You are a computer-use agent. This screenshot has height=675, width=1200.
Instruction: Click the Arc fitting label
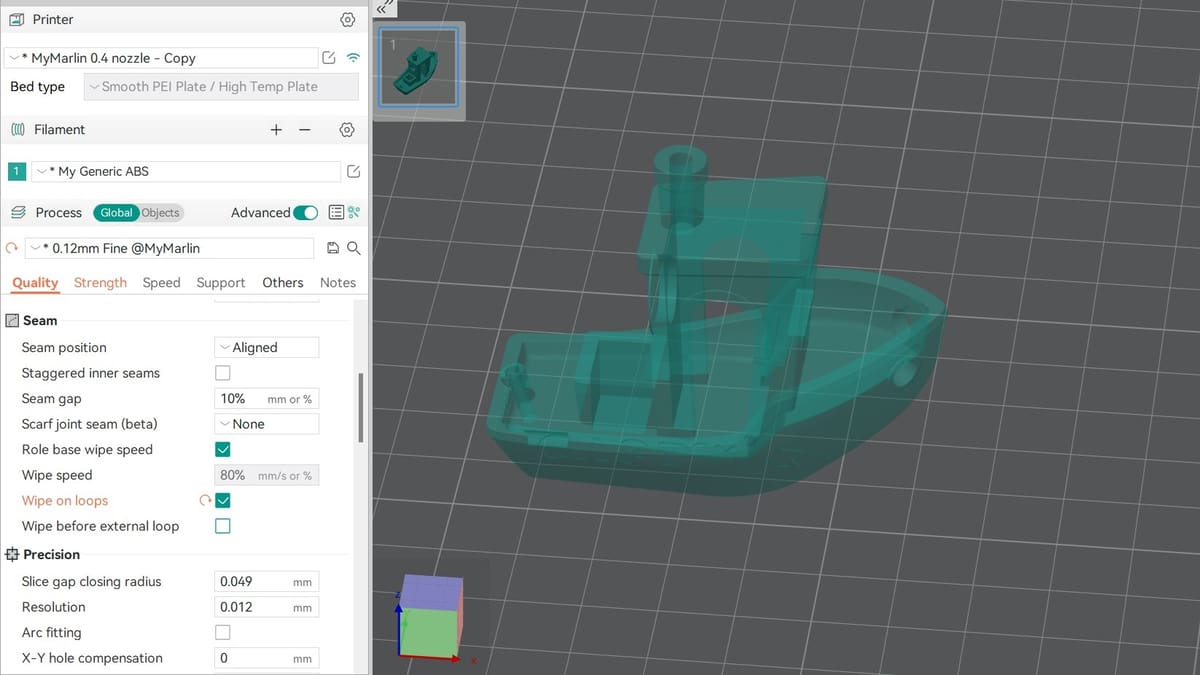click(52, 633)
